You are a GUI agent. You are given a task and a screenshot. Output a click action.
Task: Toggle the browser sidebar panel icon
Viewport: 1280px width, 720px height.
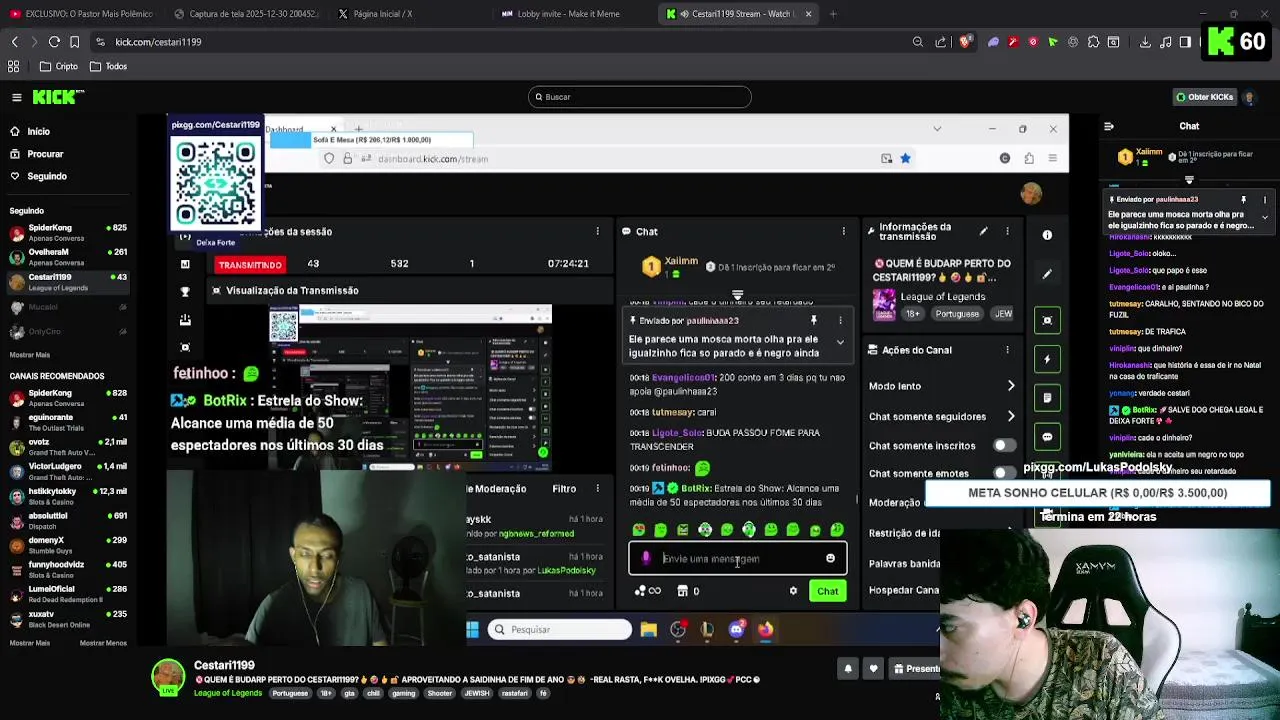[1185, 42]
